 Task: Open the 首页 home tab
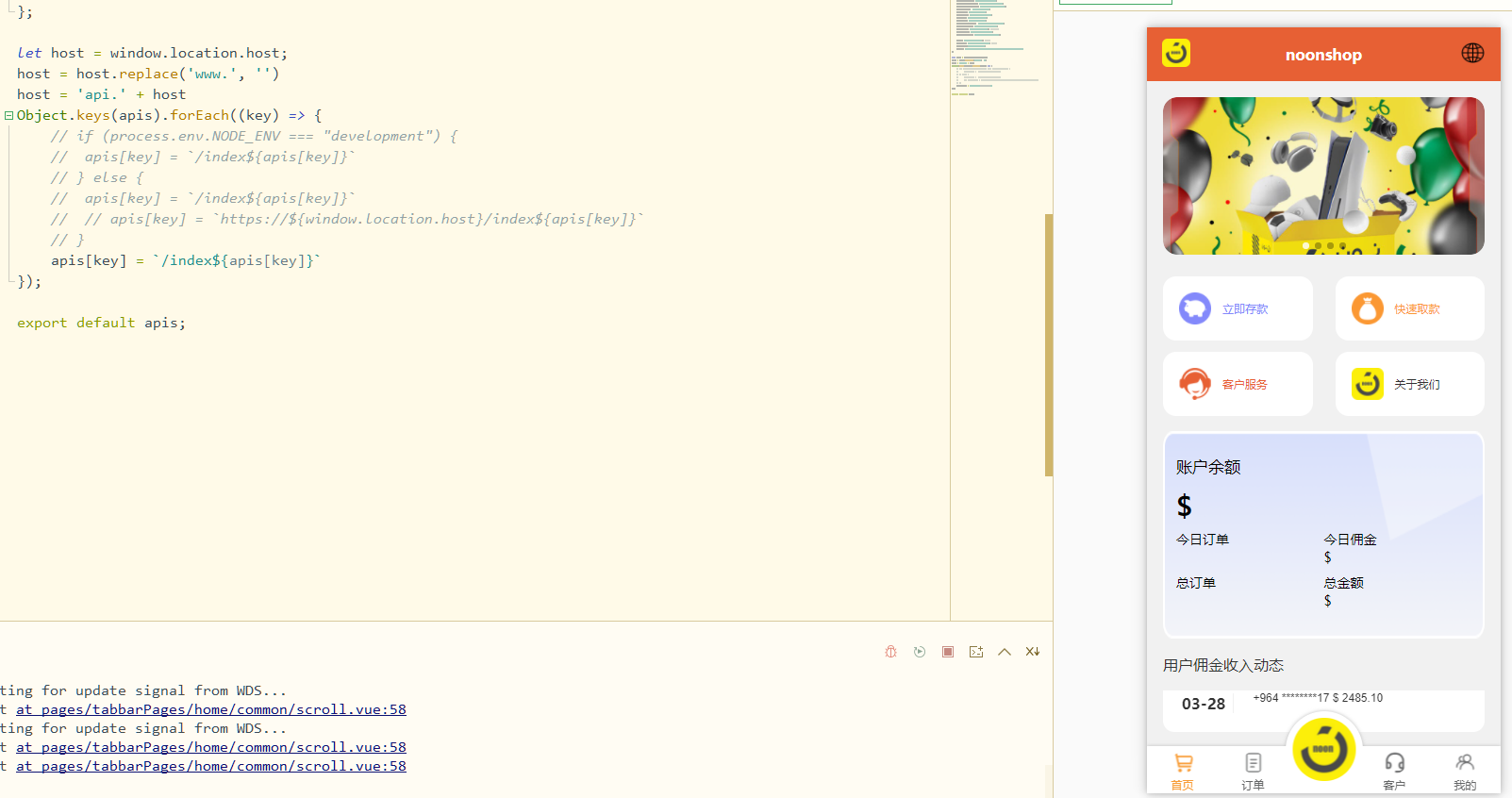1183,771
